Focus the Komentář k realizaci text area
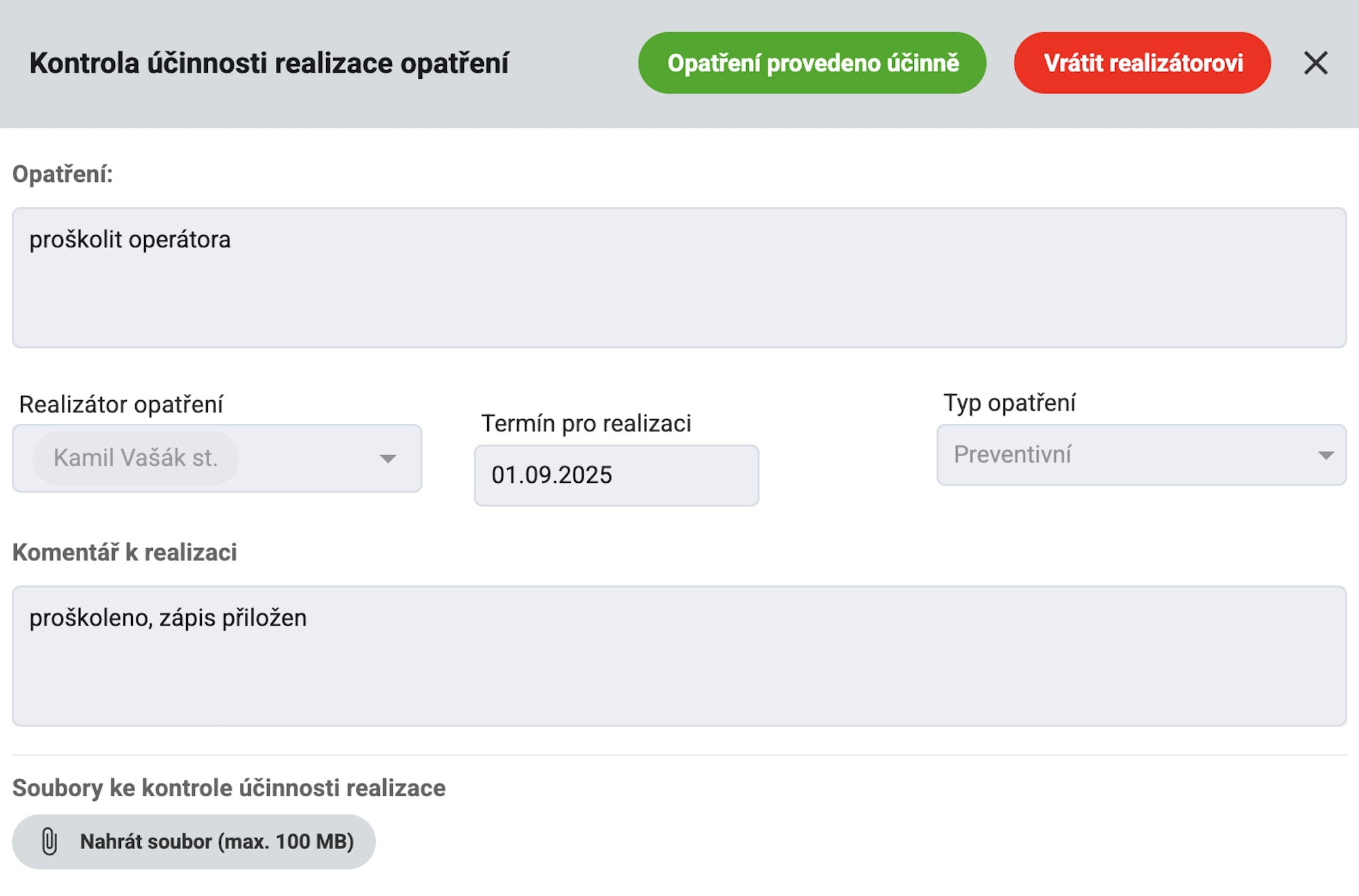This screenshot has width=1359, height=896. pyautogui.click(x=678, y=656)
